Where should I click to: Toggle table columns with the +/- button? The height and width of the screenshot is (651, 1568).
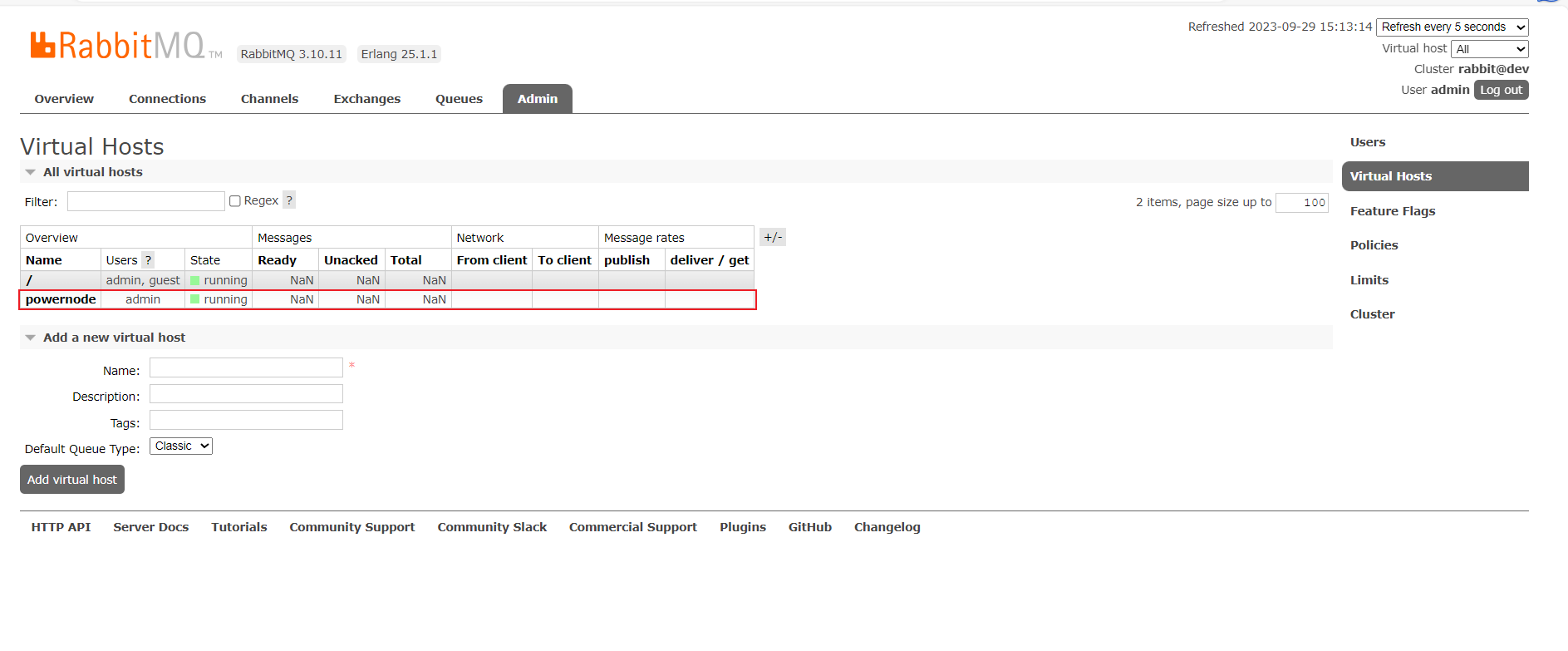coord(773,237)
